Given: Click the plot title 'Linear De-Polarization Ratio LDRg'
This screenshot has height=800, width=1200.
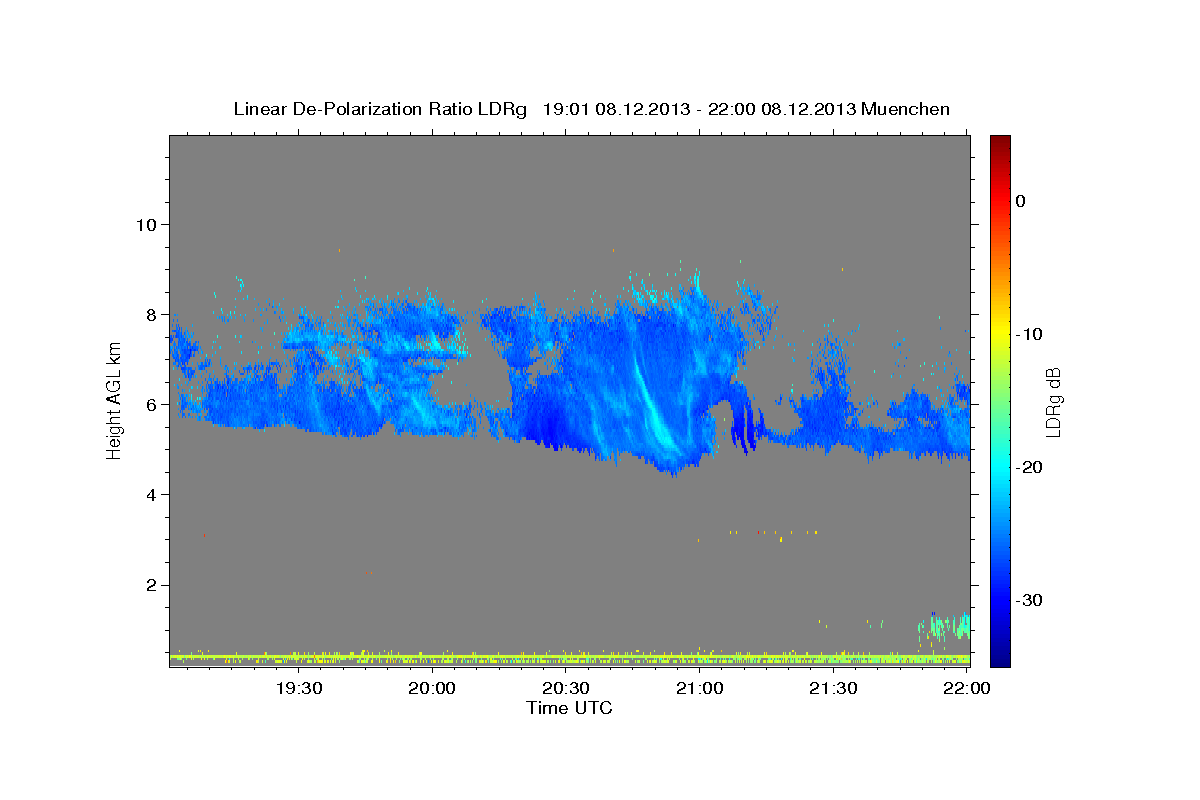Looking at the screenshot, I should click(x=379, y=109).
